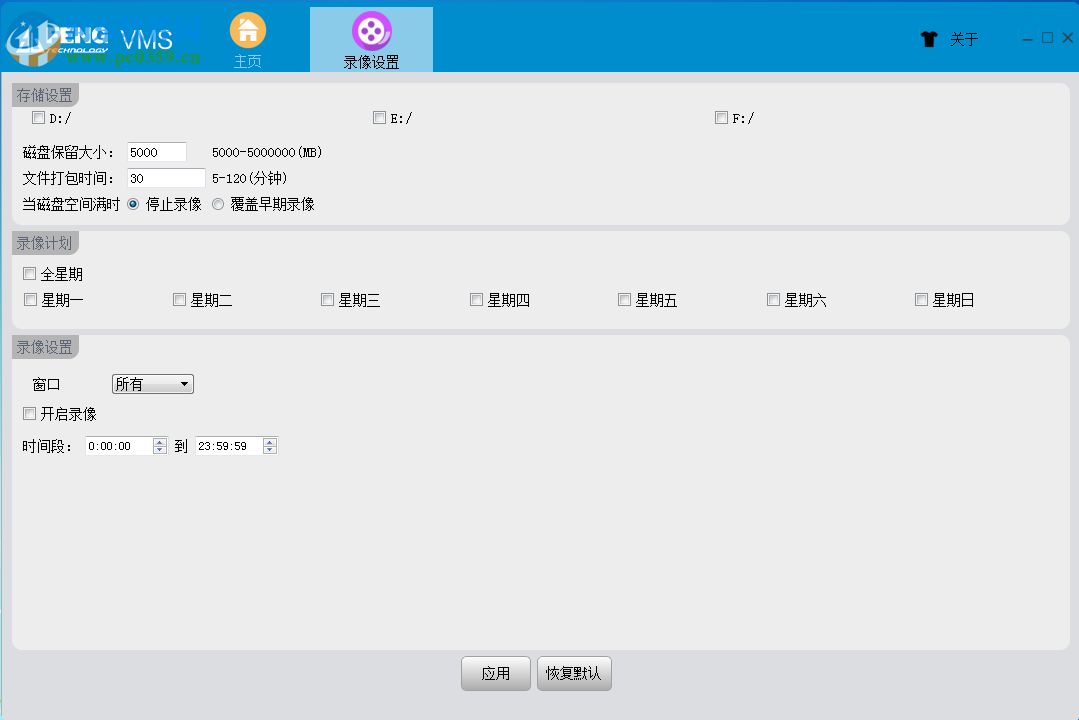The image size is (1079, 720).
Task: Enable recording for 星期三 (Wednesday)
Action: (x=326, y=299)
